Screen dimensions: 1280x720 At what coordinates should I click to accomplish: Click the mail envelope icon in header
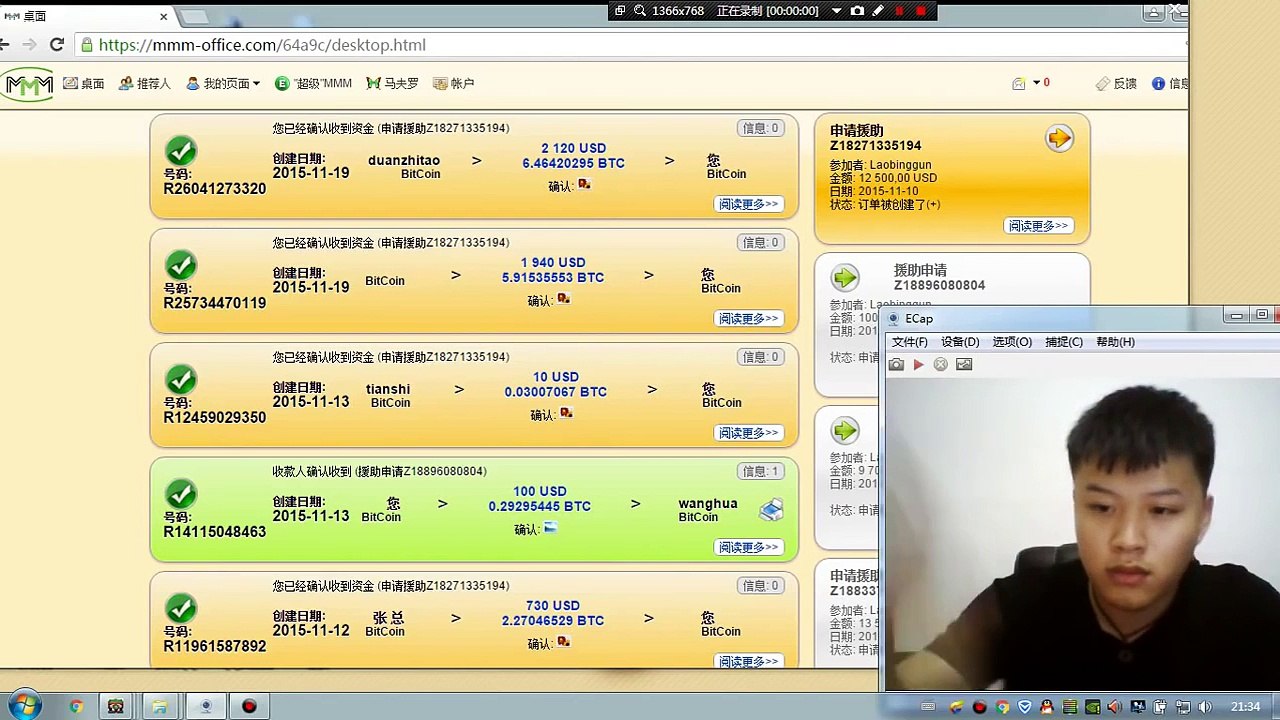[1019, 84]
